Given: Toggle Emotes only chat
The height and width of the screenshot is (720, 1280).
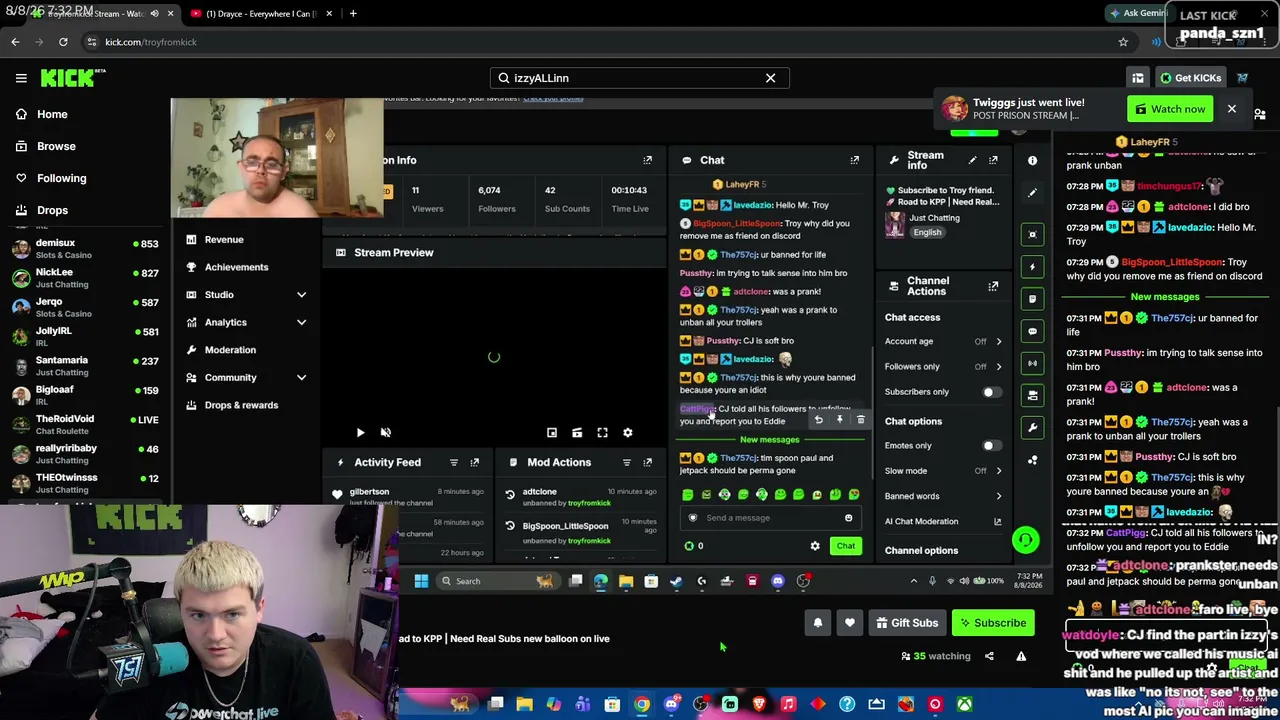Looking at the screenshot, I should [x=990, y=446].
